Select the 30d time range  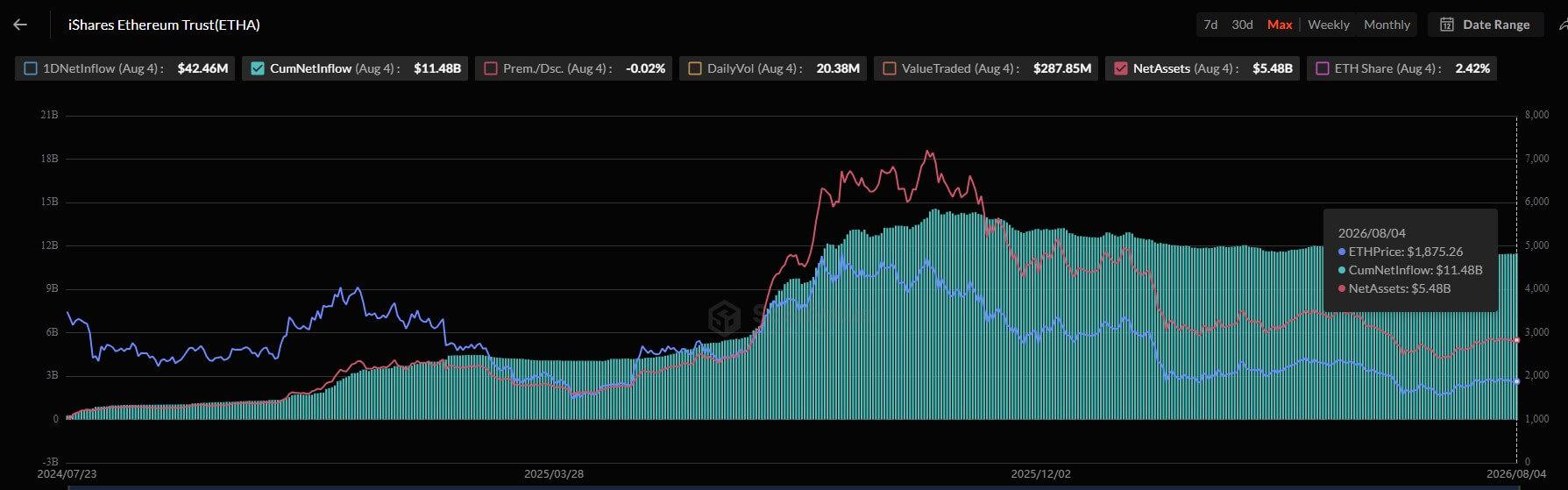pos(1242,25)
